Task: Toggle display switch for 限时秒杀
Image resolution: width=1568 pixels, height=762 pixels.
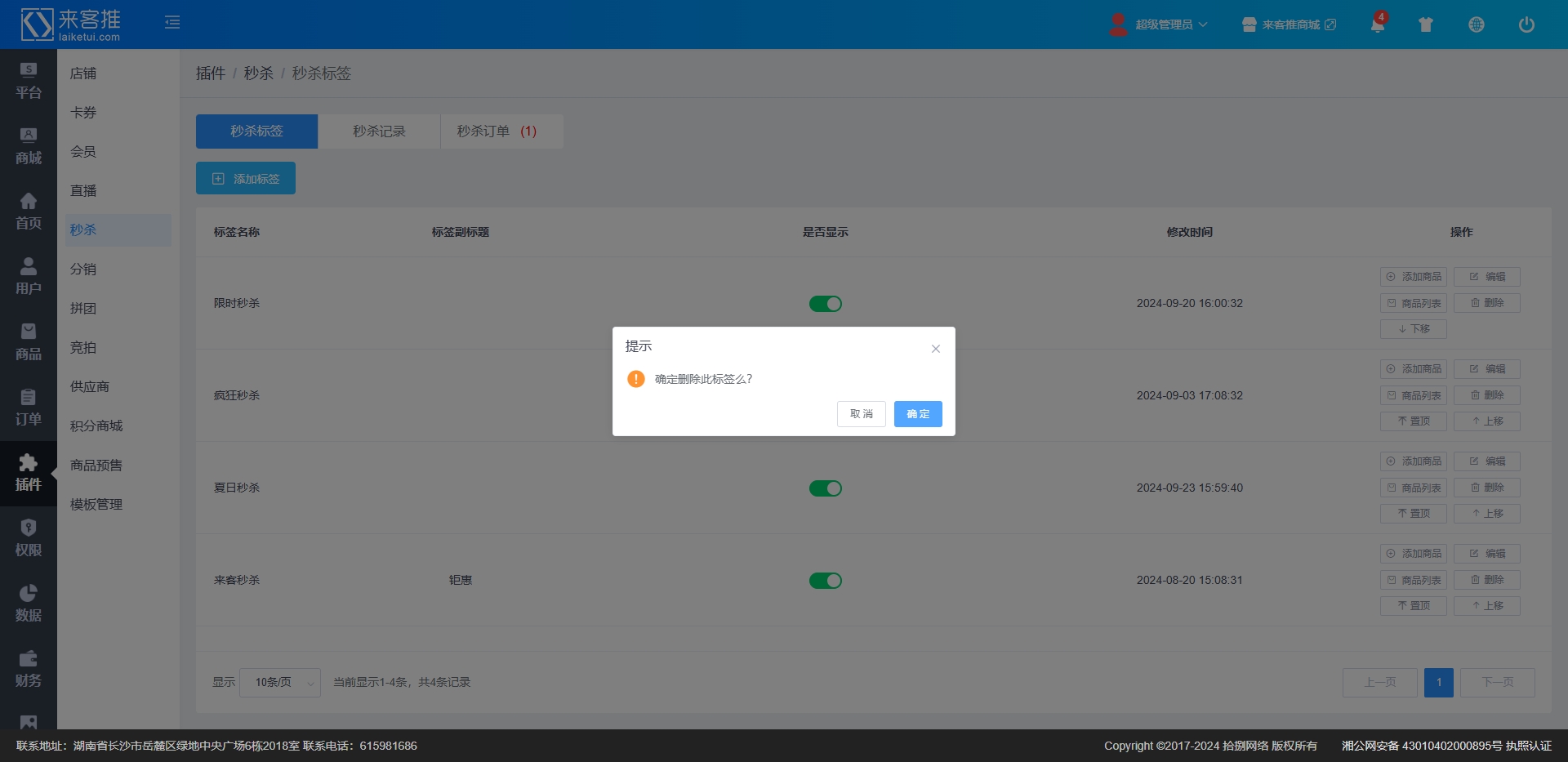Action: tap(825, 304)
